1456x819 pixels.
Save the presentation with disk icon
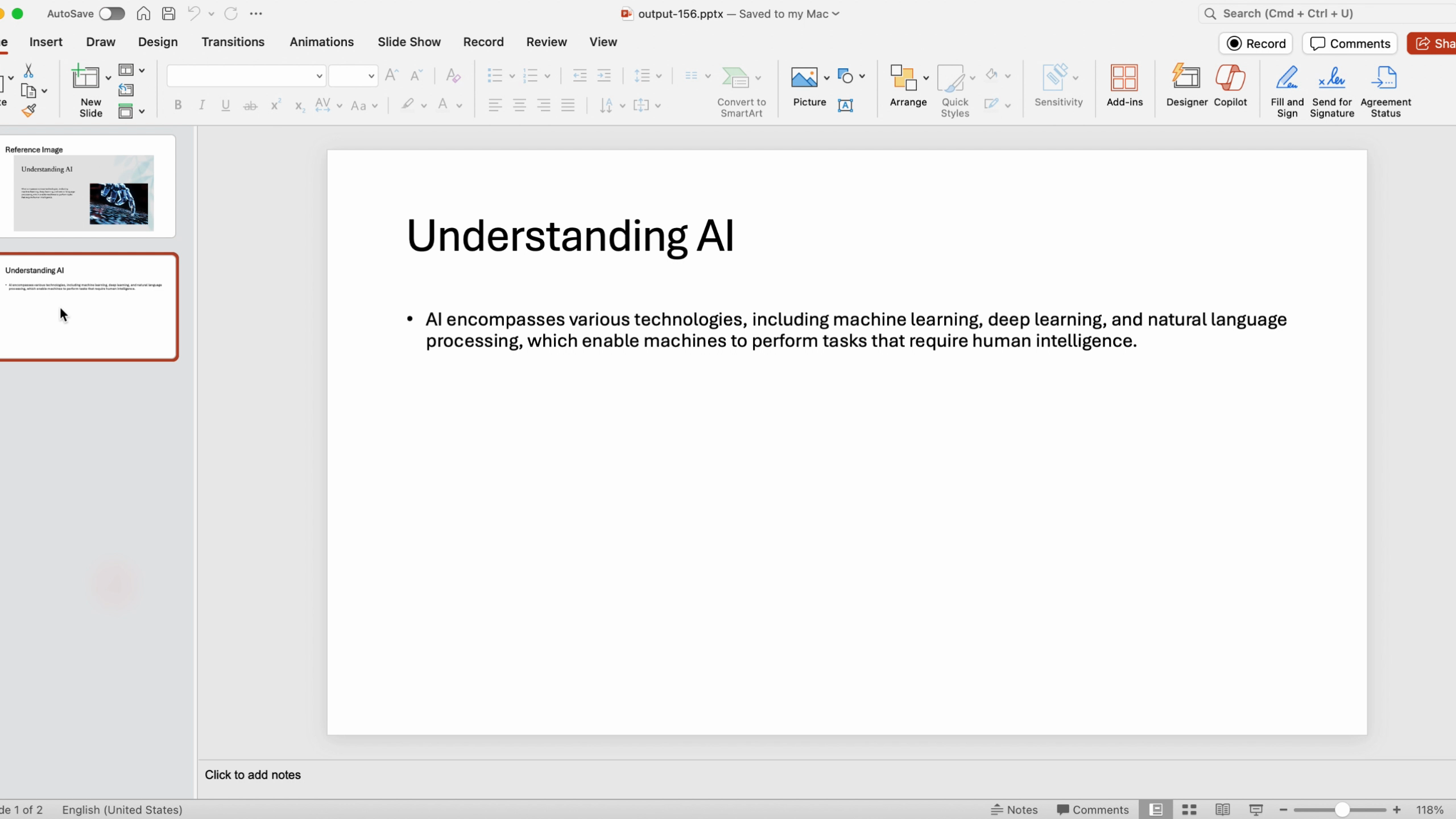coord(168,14)
